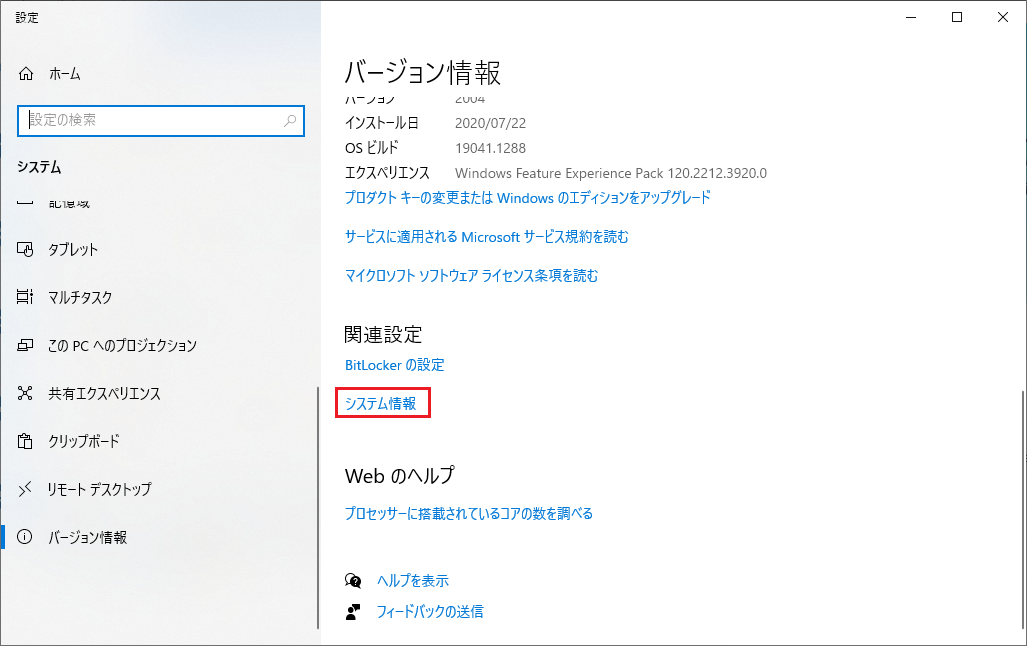Image resolution: width=1027 pixels, height=646 pixels.
Task: Open Shared experiences via its icon
Action: 26,394
